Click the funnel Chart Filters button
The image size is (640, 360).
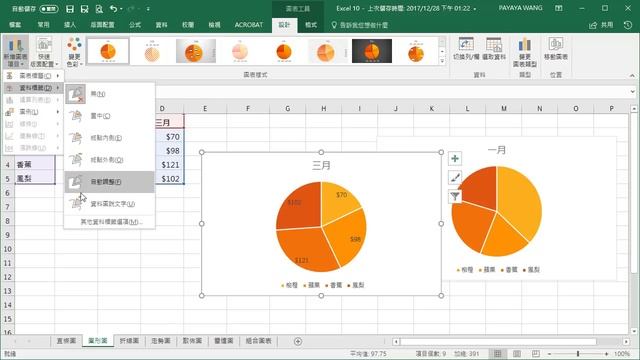click(x=455, y=197)
